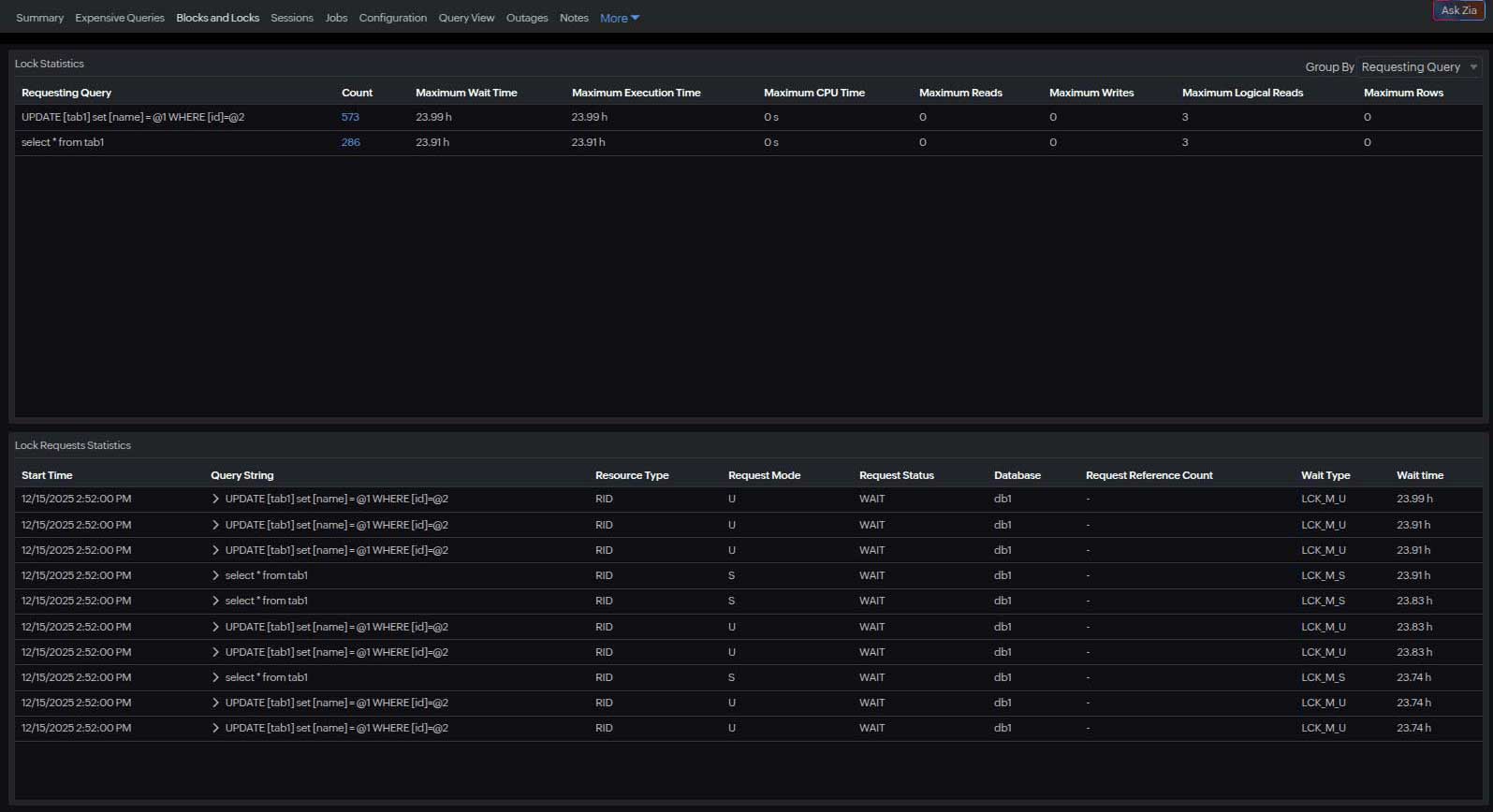Screen dimensions: 1493x812
Task: Click the Wait Type column header
Action: (x=1325, y=475)
